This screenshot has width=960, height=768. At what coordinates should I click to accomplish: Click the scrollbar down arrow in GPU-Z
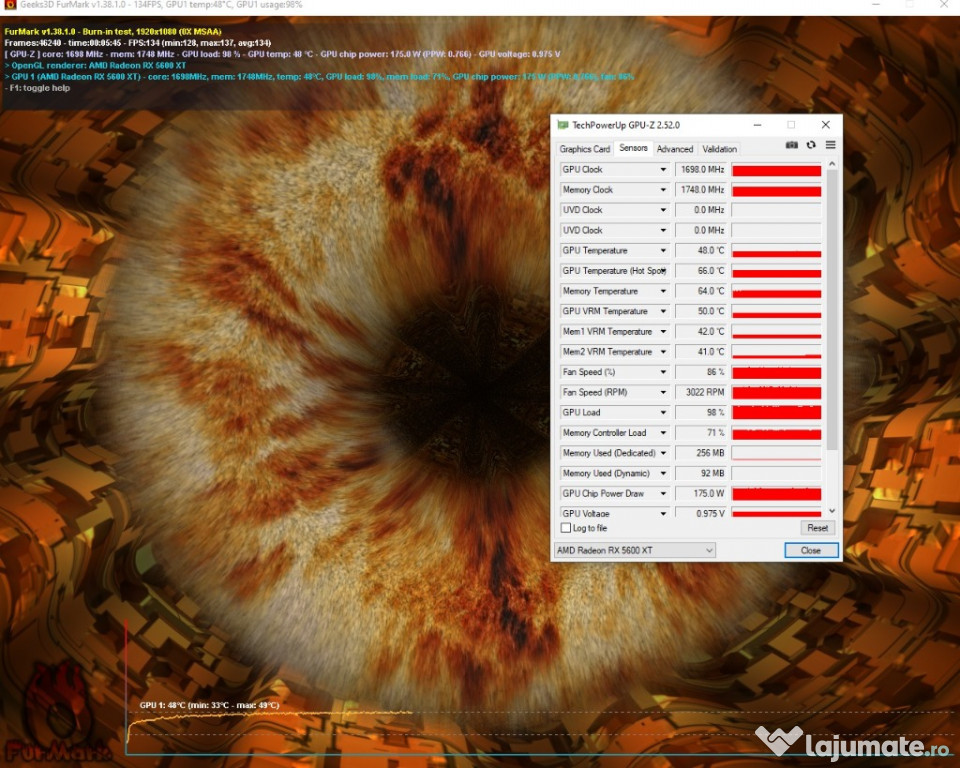tap(831, 511)
